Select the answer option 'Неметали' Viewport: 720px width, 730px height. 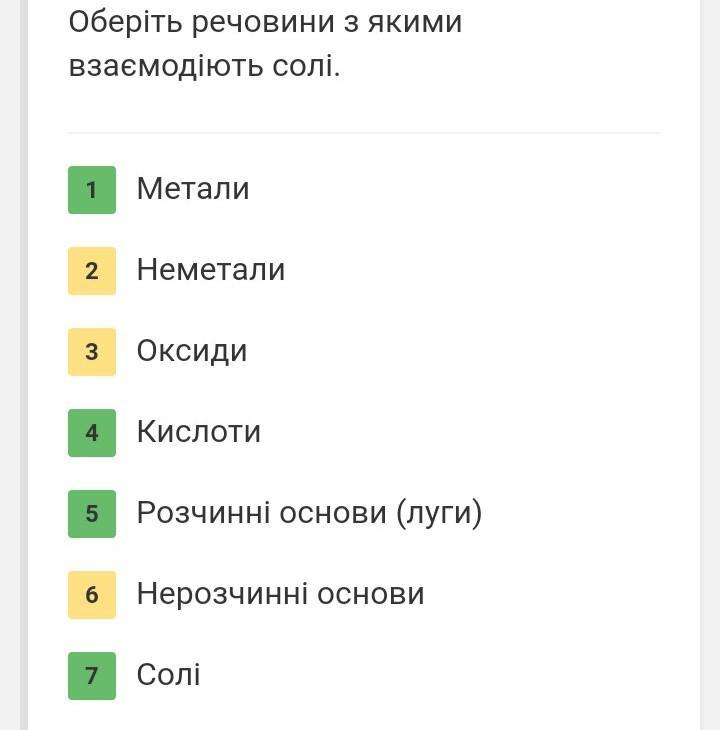(211, 270)
